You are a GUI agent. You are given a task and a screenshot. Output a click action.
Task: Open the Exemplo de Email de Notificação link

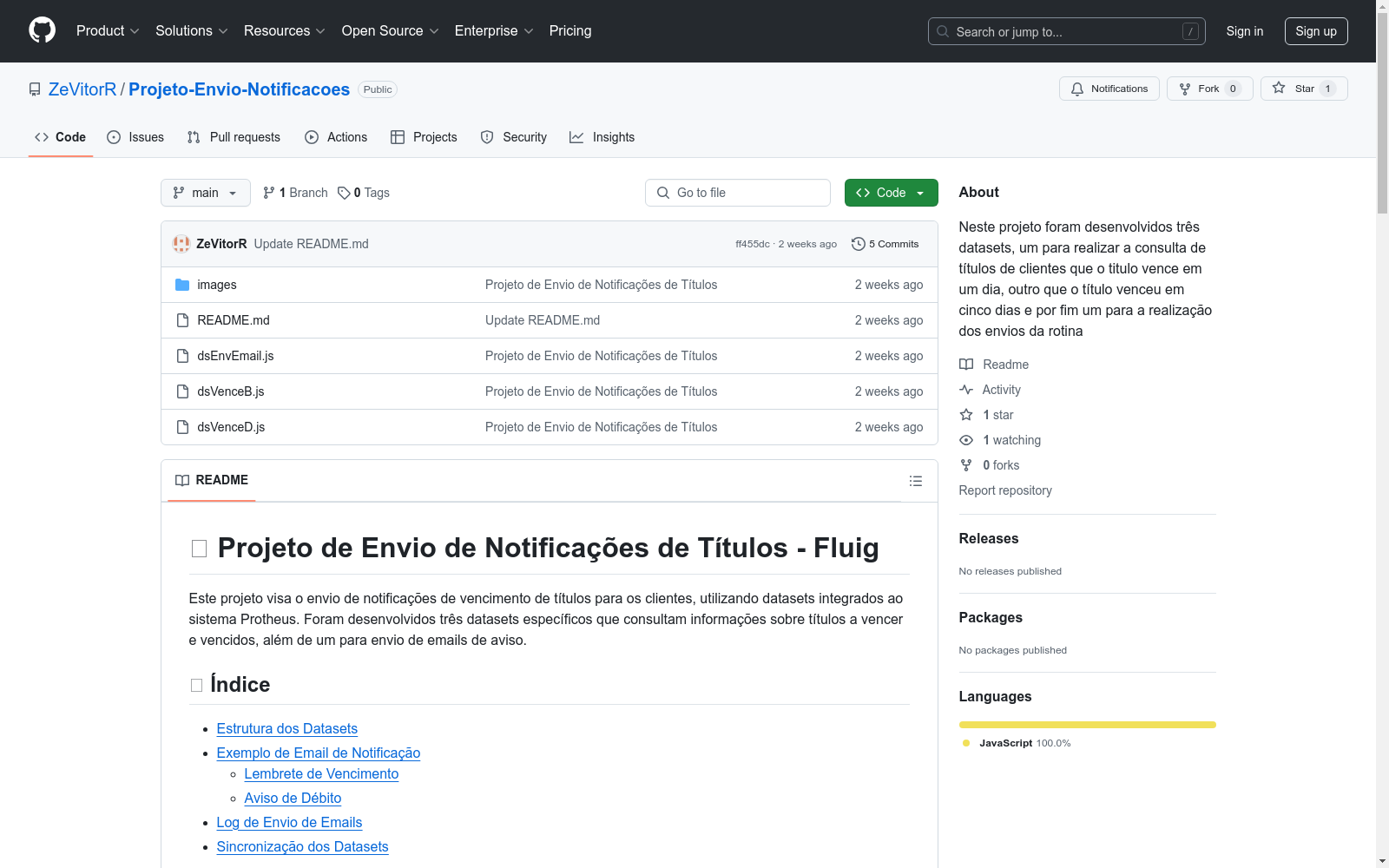click(318, 753)
